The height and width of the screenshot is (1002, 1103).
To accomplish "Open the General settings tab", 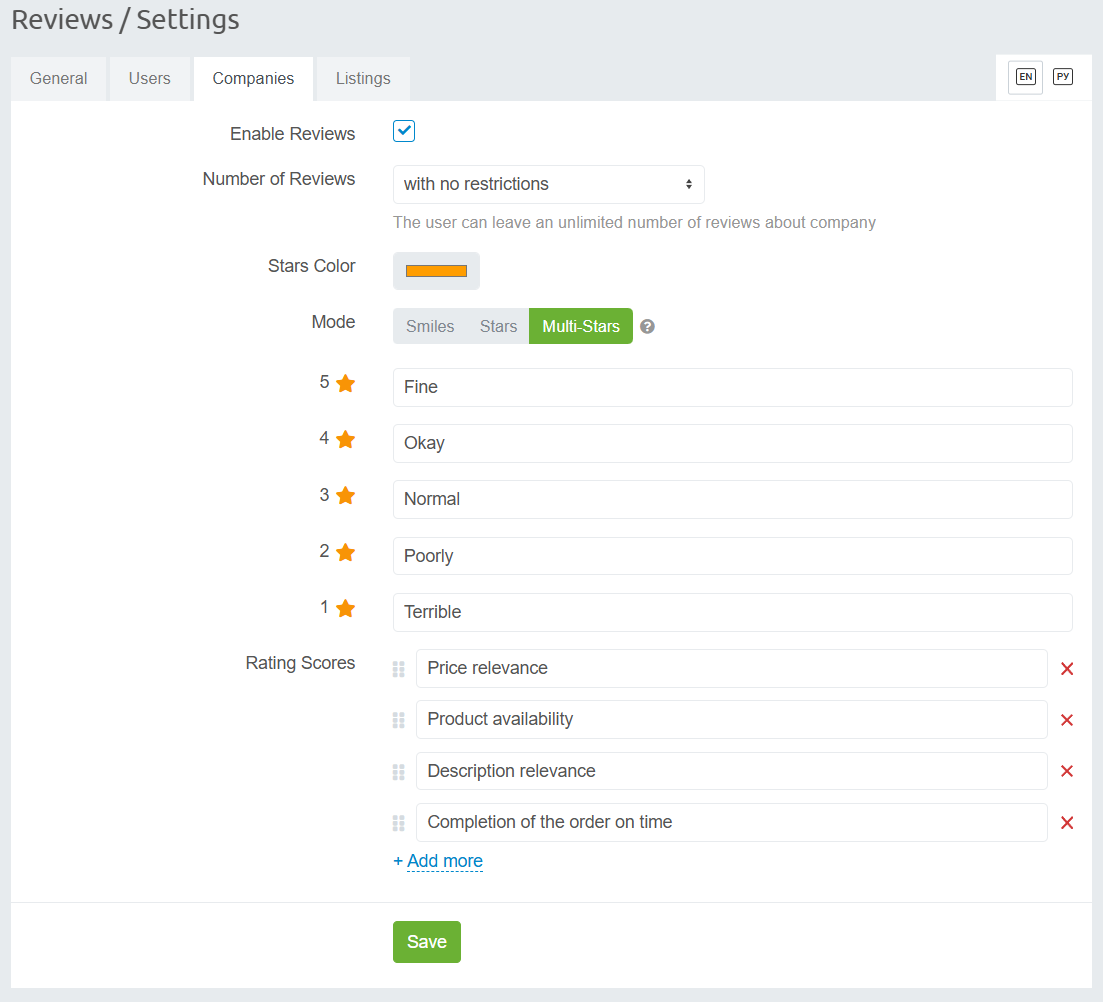I will [x=59, y=78].
